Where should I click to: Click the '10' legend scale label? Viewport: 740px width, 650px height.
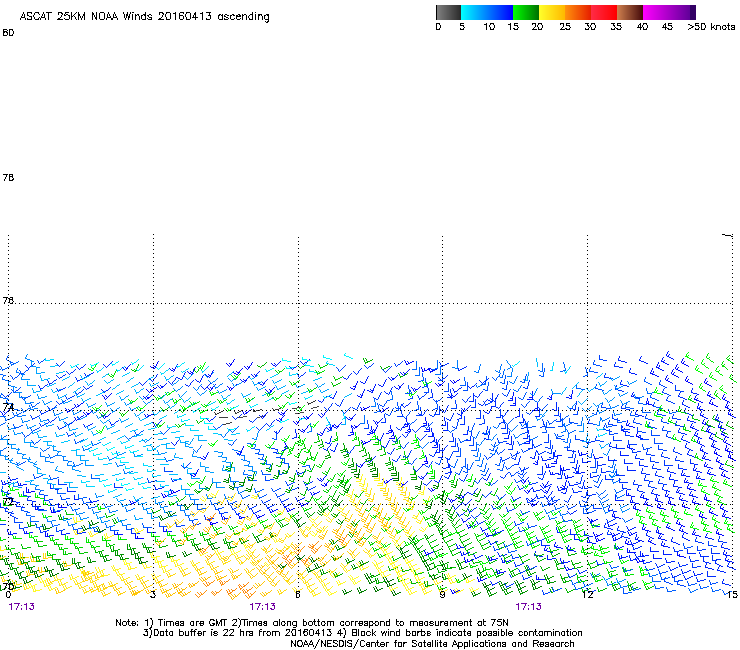click(489, 27)
